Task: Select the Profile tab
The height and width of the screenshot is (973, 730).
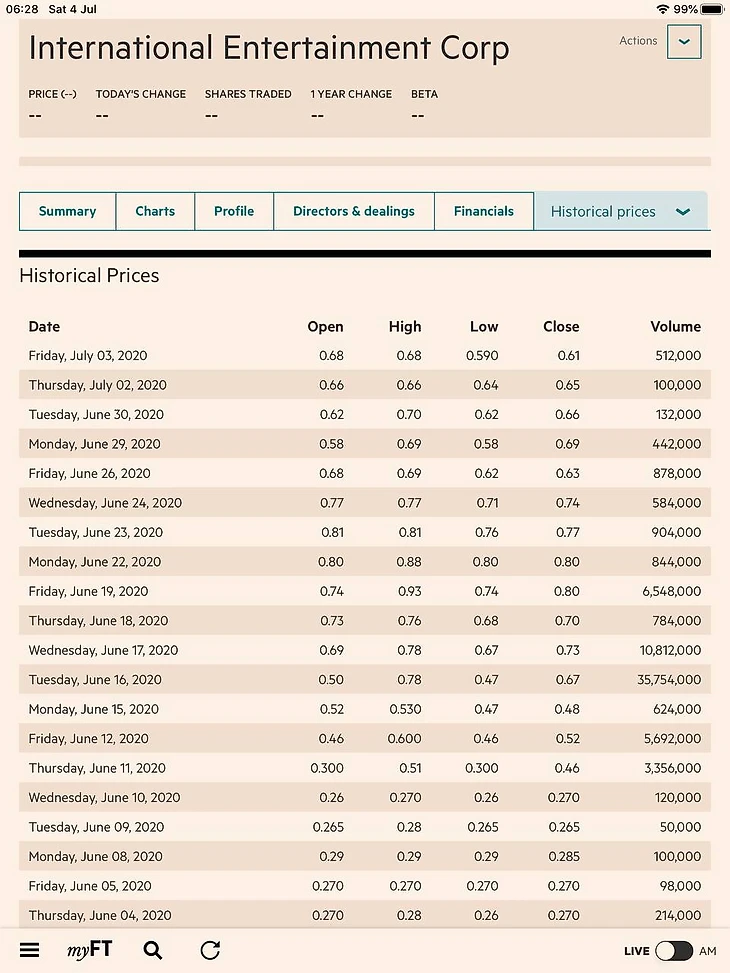Action: (234, 211)
